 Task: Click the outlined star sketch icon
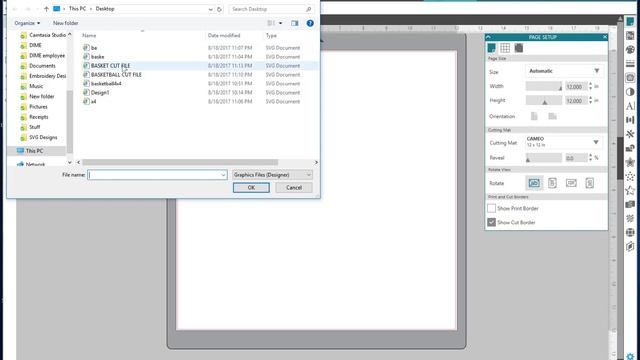click(630, 190)
